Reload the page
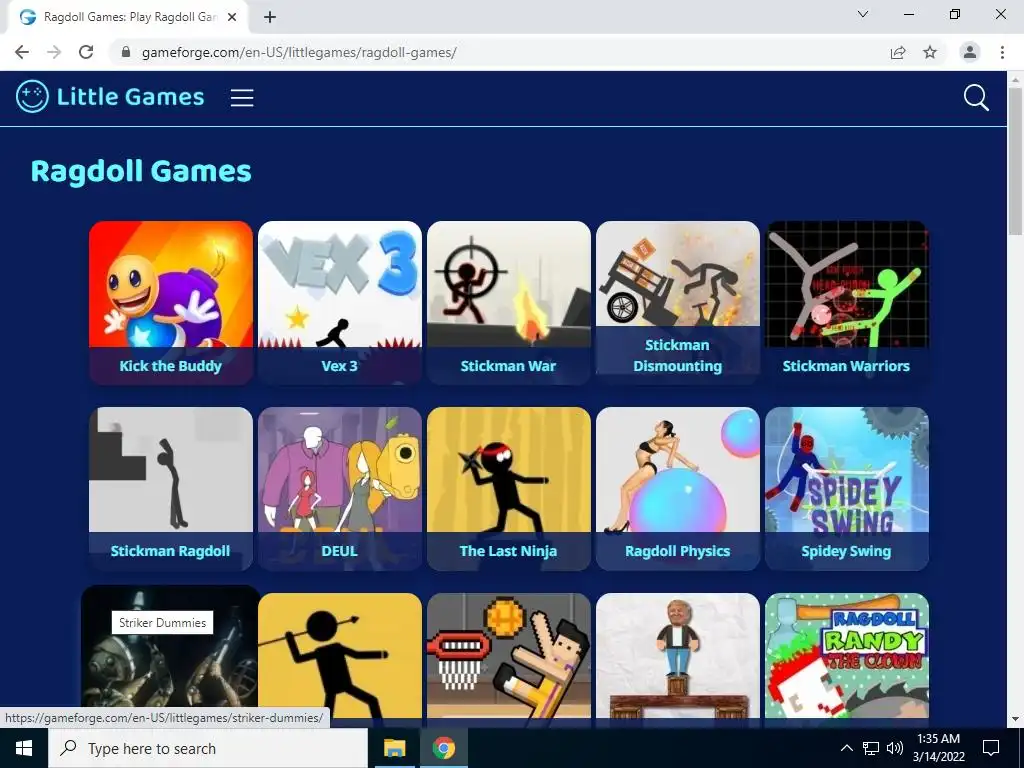This screenshot has height=768, width=1024. [x=86, y=52]
